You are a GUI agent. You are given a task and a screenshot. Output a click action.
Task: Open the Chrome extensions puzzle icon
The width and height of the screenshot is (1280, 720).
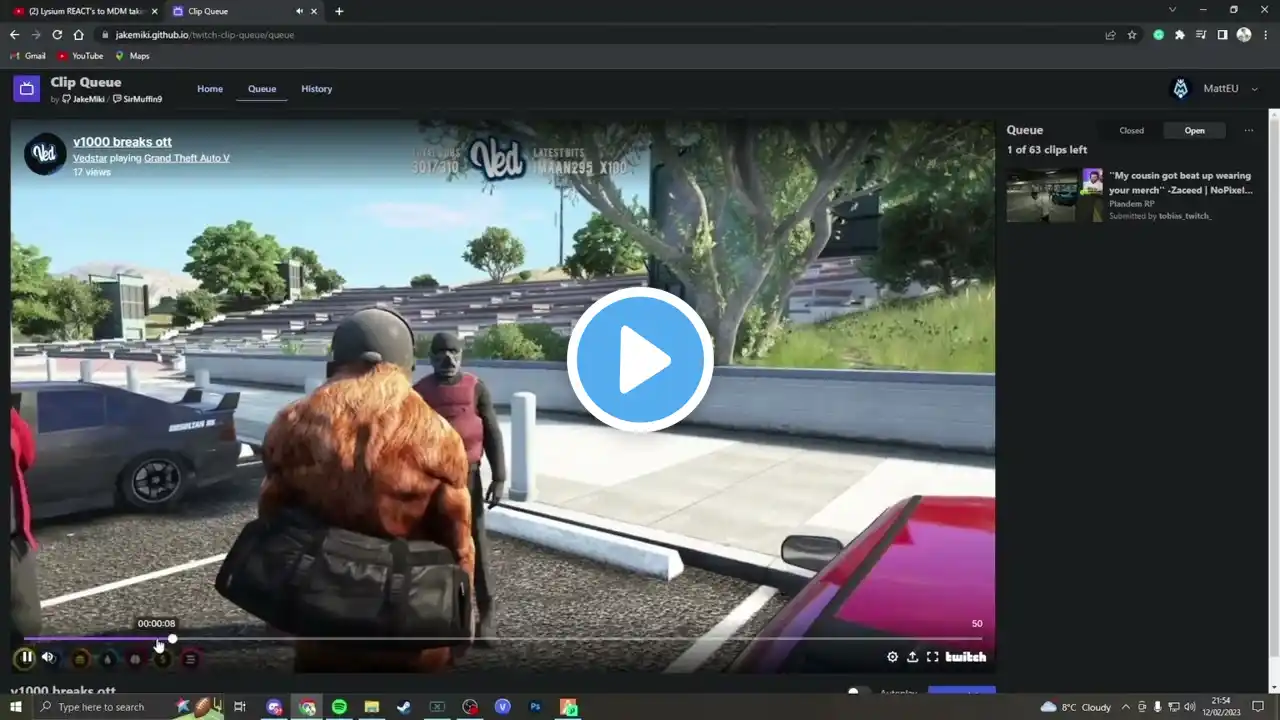coord(1180,34)
